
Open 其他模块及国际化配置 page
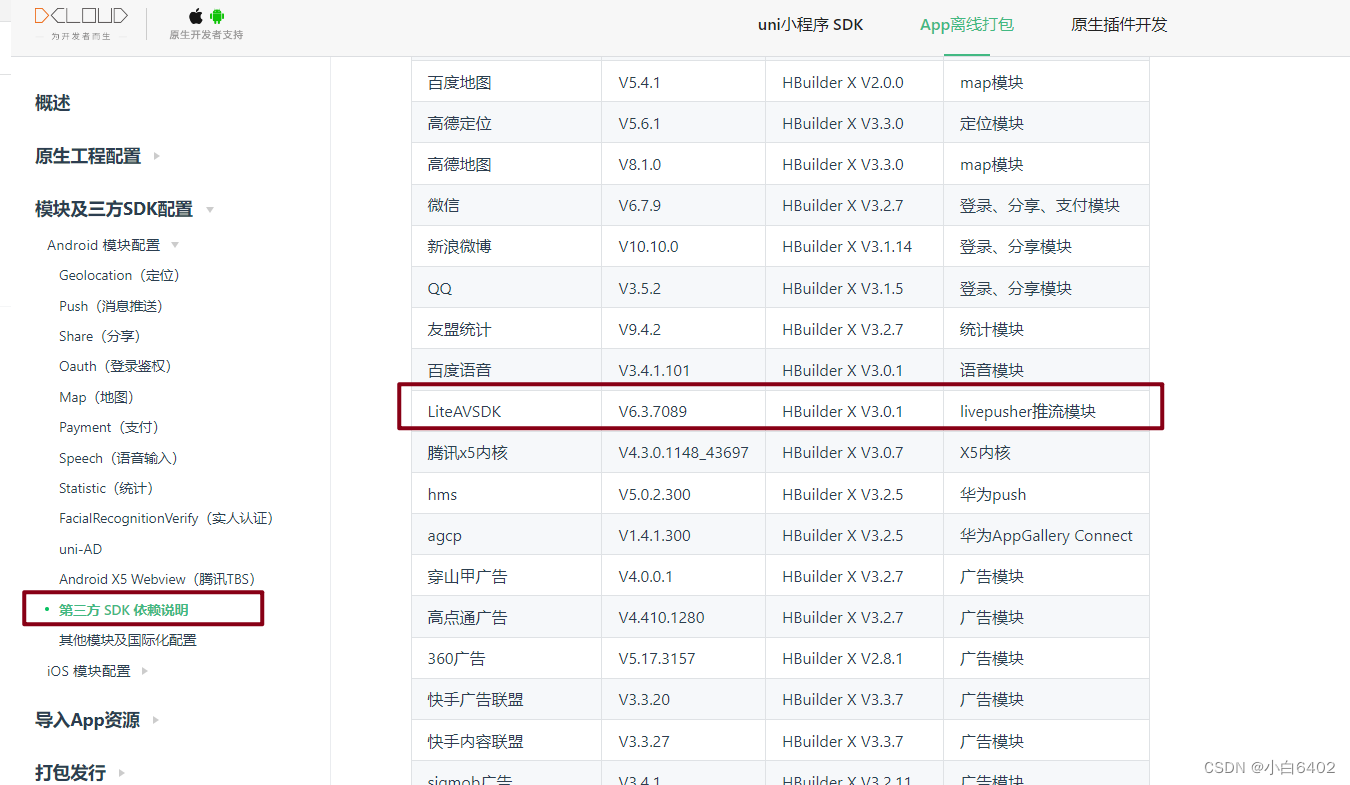(128, 640)
